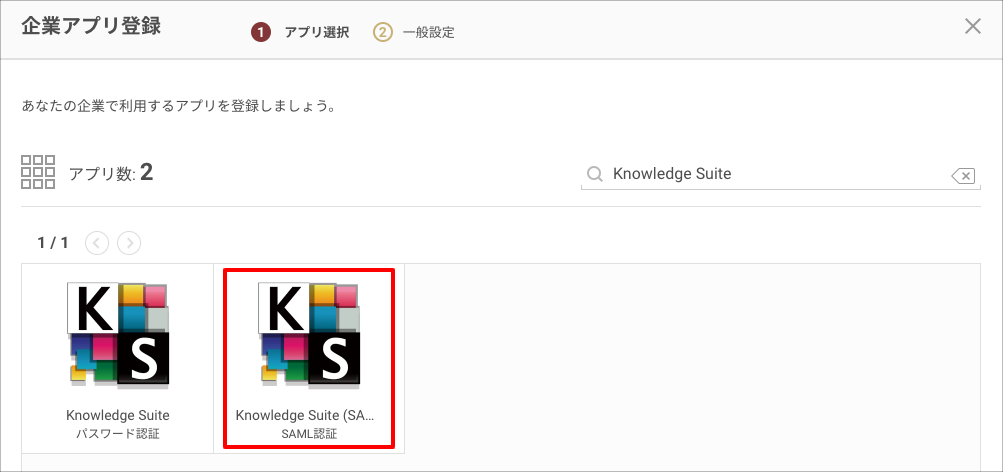Viewport: 1003px width, 472px height.
Task: Click the step 2 number circle
Action: (x=383, y=32)
